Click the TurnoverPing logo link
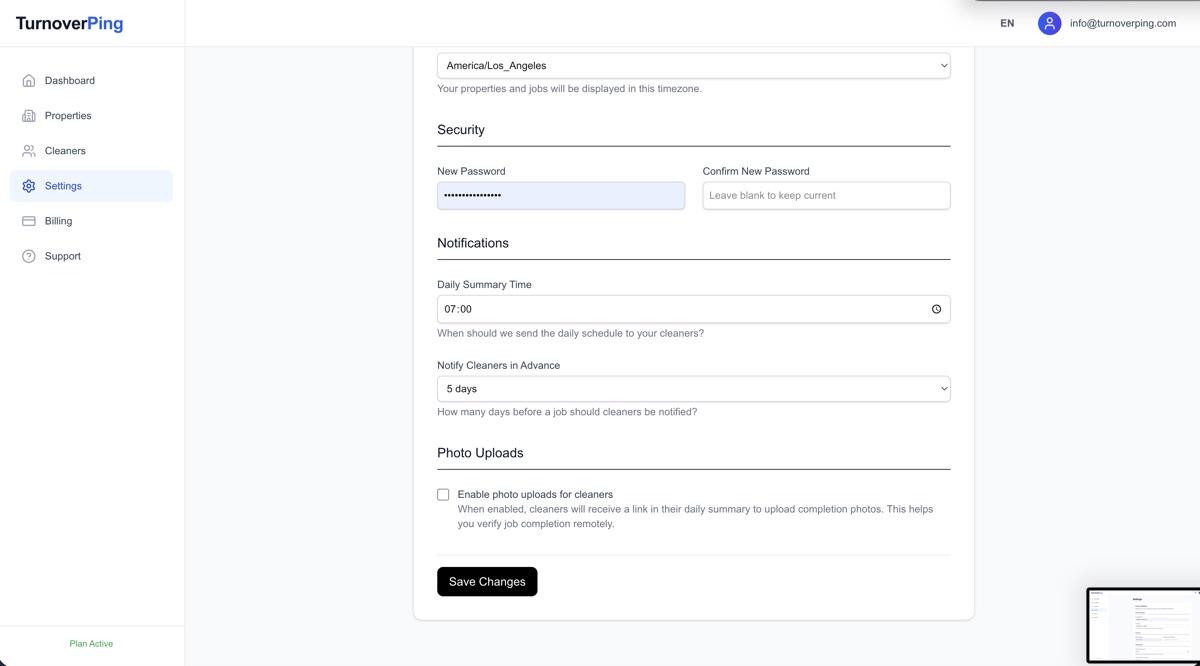1200x666 pixels. 69,24
